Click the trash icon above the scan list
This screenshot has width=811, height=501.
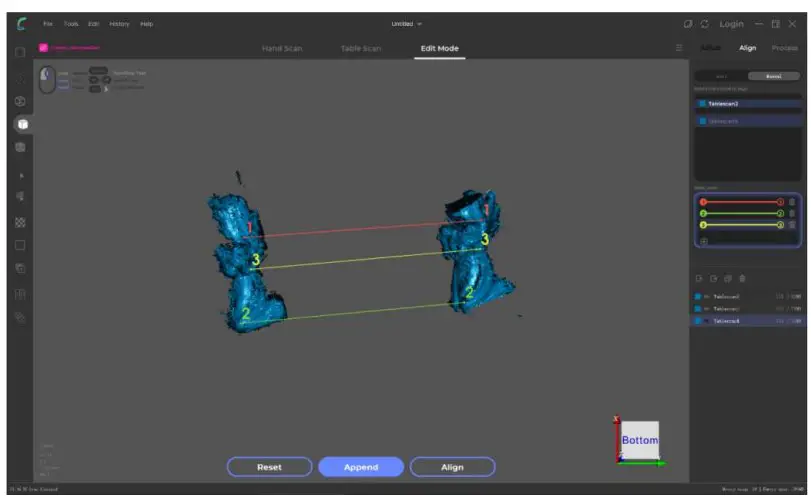click(742, 279)
